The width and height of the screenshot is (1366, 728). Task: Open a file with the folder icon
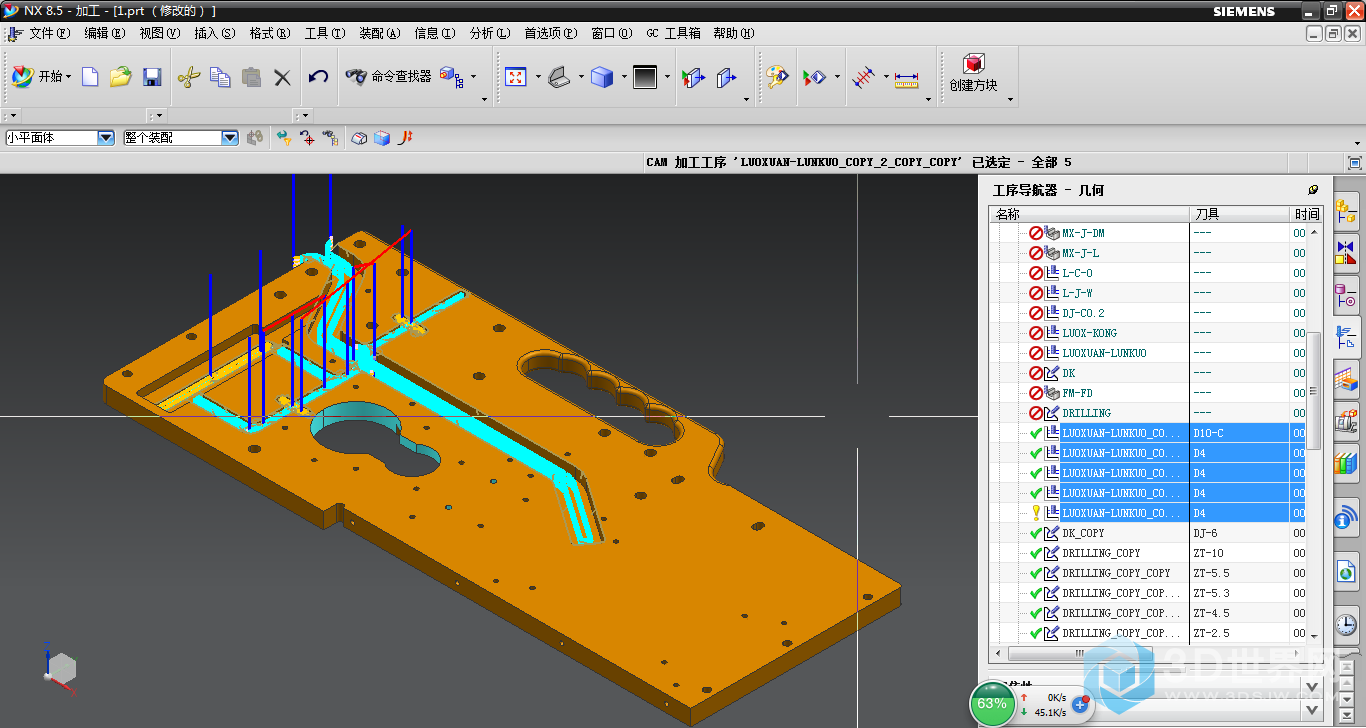pos(121,77)
